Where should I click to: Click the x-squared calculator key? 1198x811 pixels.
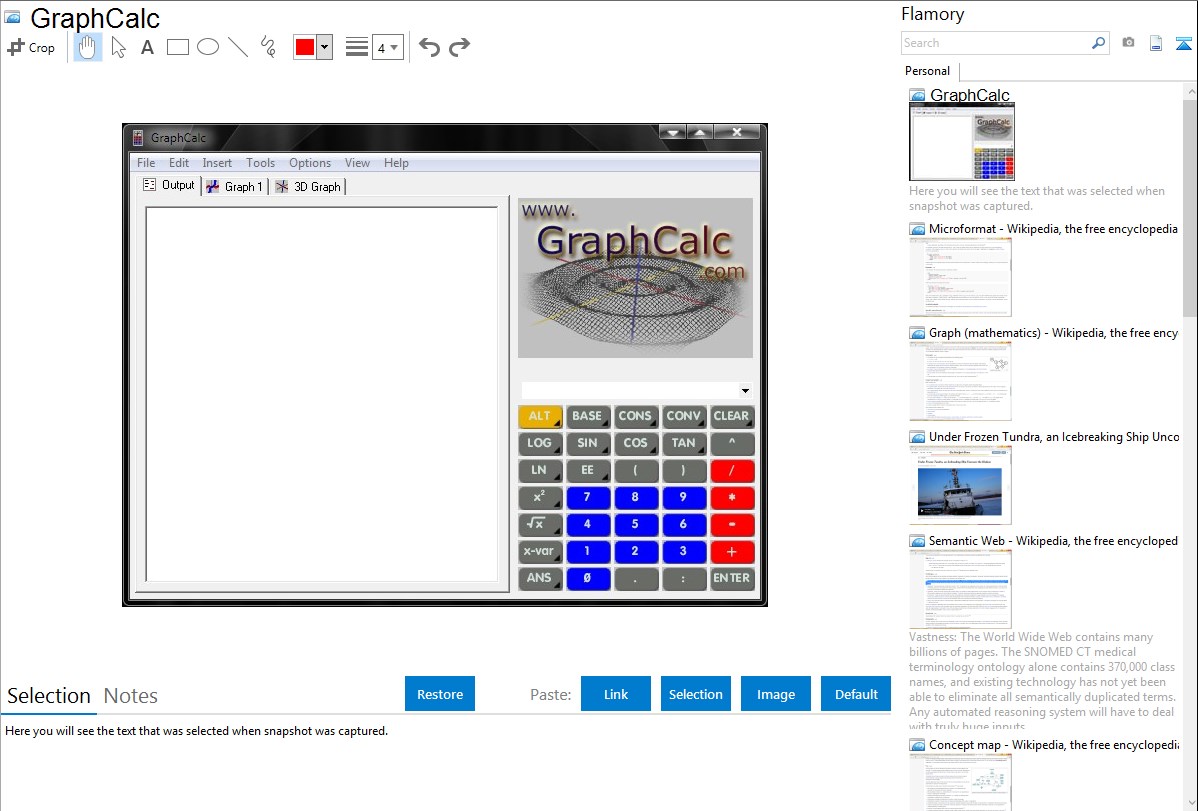pyautogui.click(x=539, y=498)
